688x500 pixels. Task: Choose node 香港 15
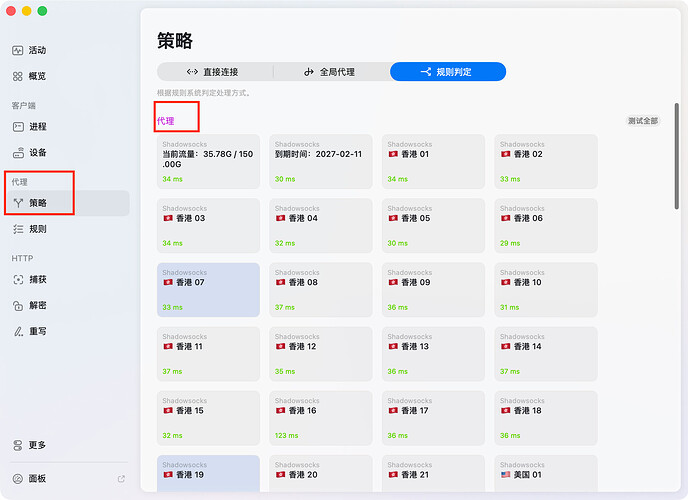click(x=208, y=418)
